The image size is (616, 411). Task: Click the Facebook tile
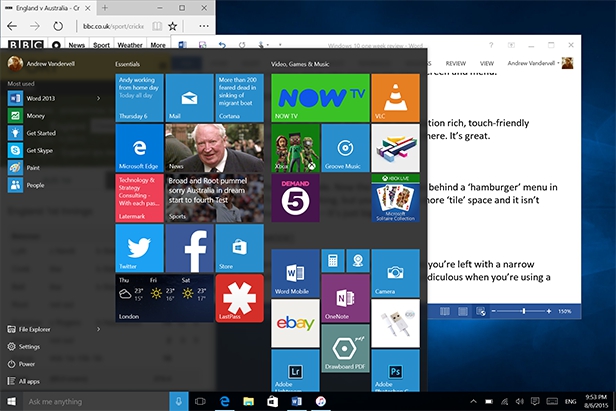[189, 247]
